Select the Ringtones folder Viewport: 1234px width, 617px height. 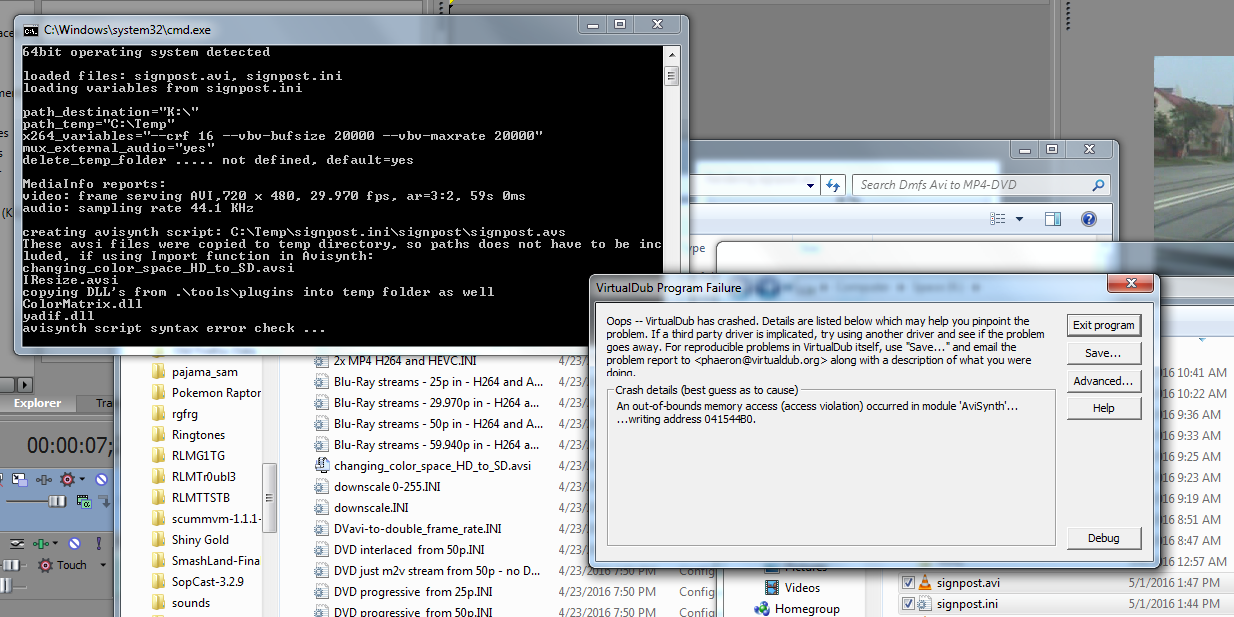[x=198, y=435]
